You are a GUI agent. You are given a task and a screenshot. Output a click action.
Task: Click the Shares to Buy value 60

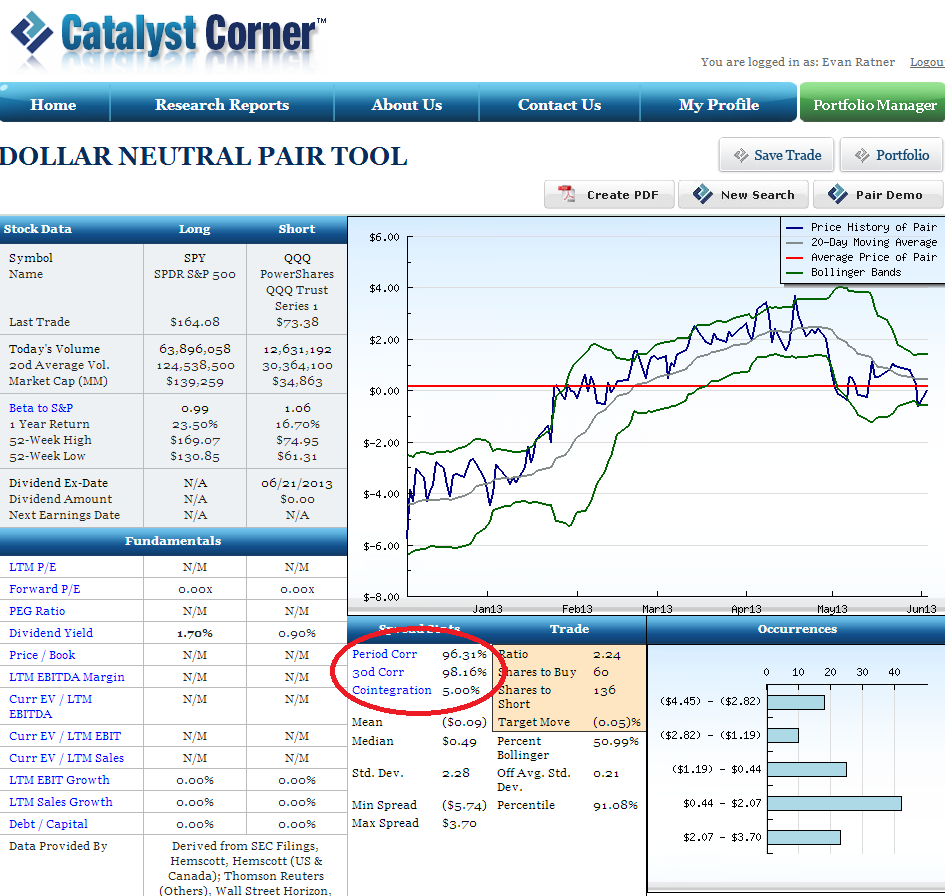pos(601,672)
